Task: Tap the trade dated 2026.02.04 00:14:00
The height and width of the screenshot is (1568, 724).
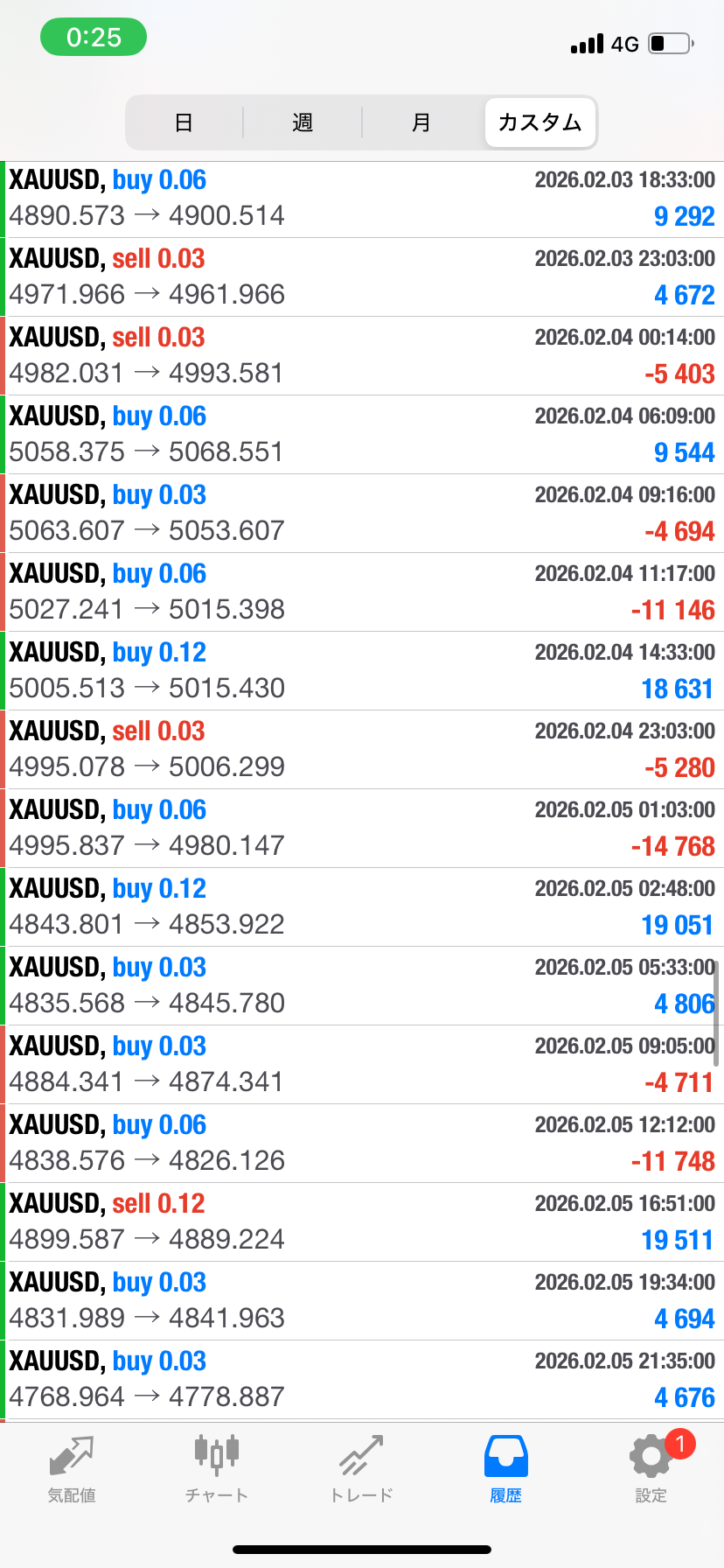Action: [362, 356]
